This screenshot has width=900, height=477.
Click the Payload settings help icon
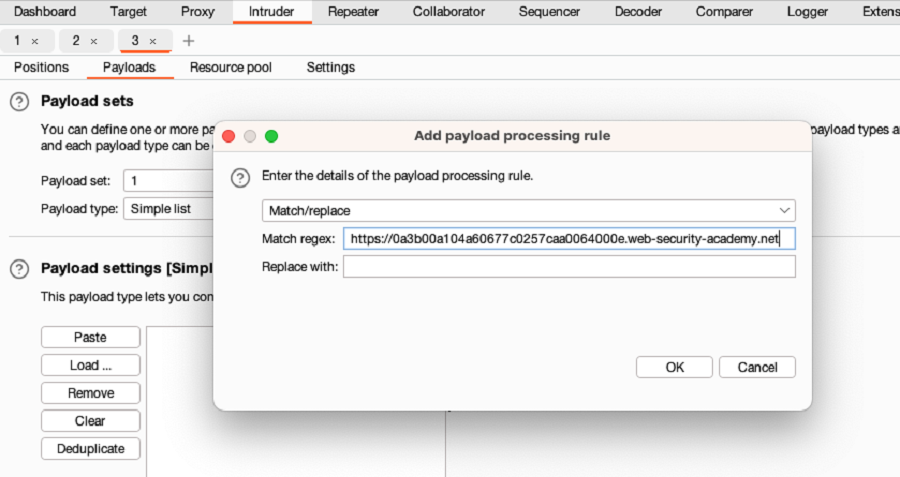tap(19, 269)
